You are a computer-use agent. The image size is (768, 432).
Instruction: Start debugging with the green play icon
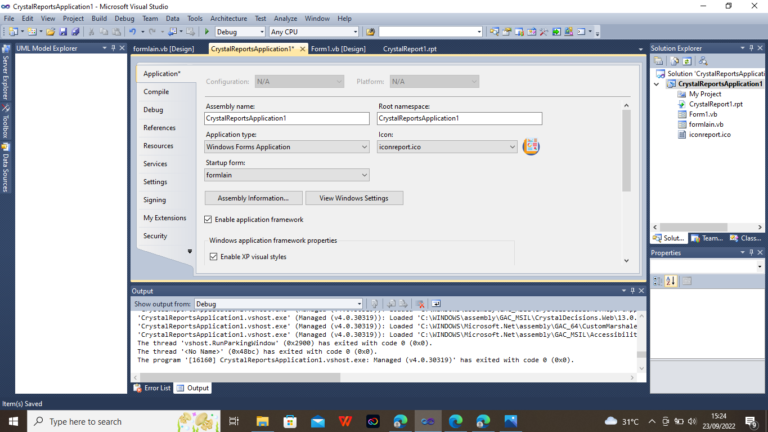click(207, 32)
